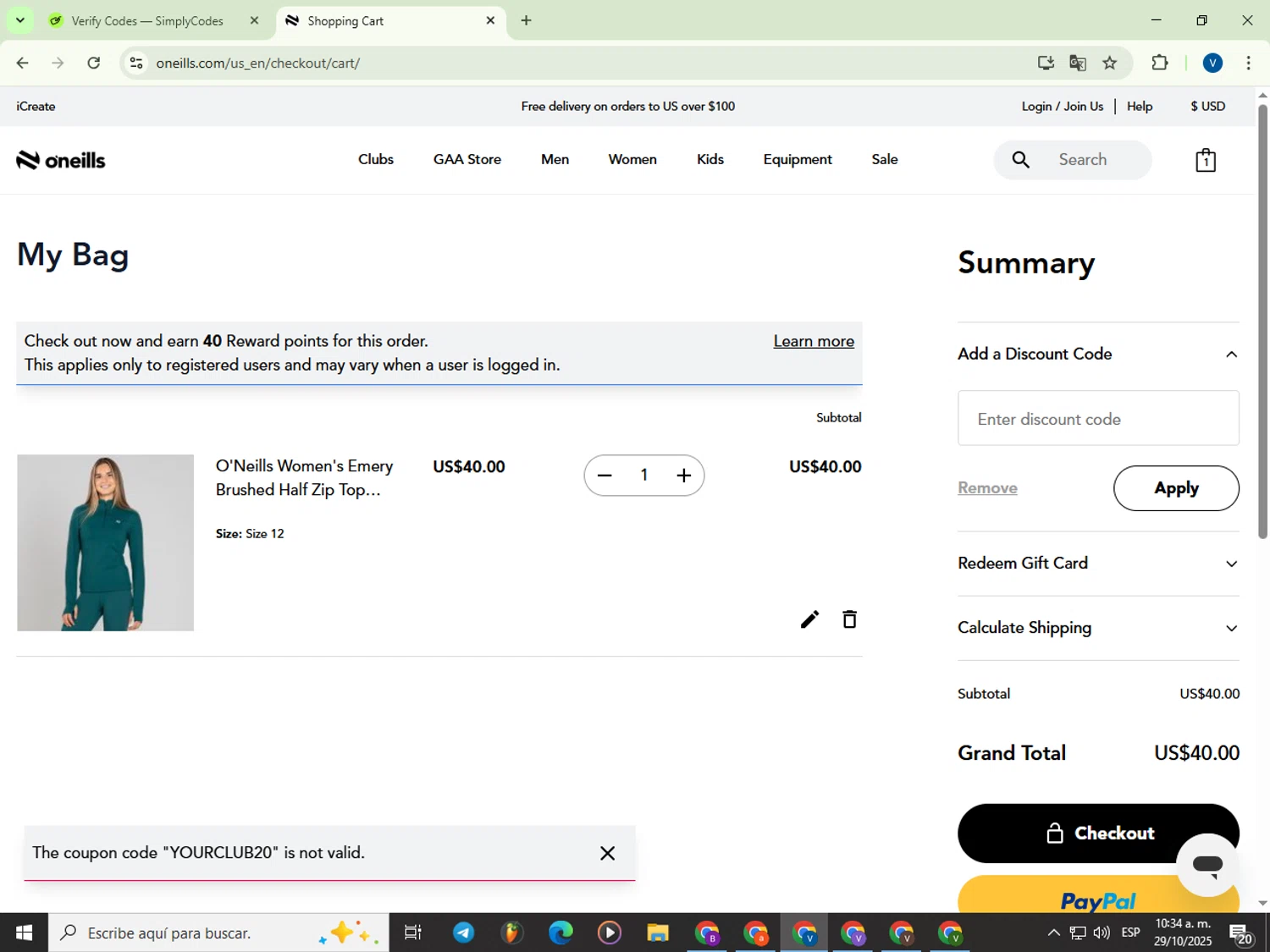Open Microsoft Edge from the taskbar

pyautogui.click(x=560, y=933)
